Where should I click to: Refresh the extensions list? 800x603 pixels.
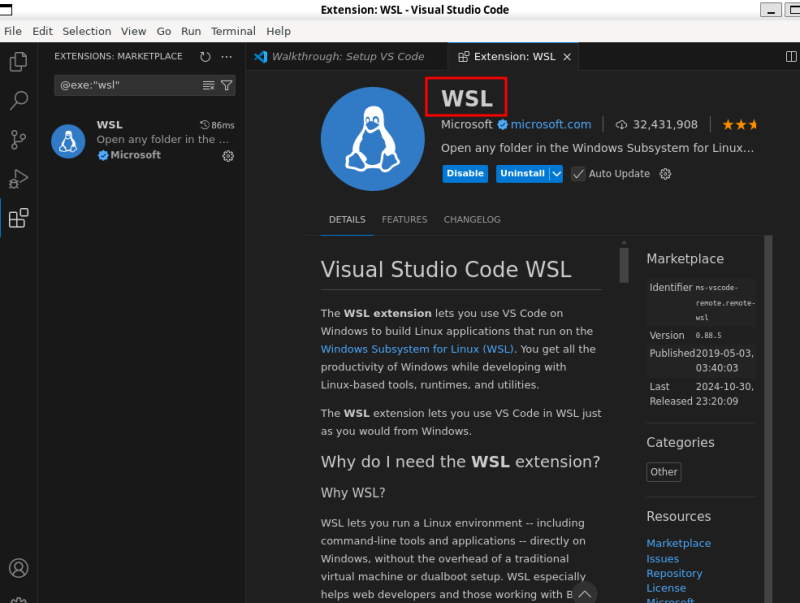pyautogui.click(x=203, y=57)
